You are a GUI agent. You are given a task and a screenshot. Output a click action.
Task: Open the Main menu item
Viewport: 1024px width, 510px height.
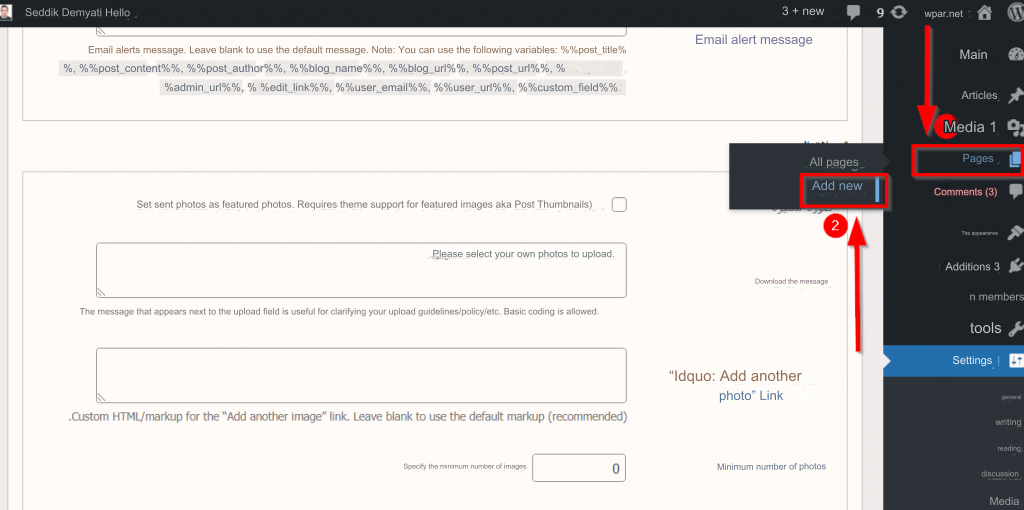pyautogui.click(x=973, y=55)
